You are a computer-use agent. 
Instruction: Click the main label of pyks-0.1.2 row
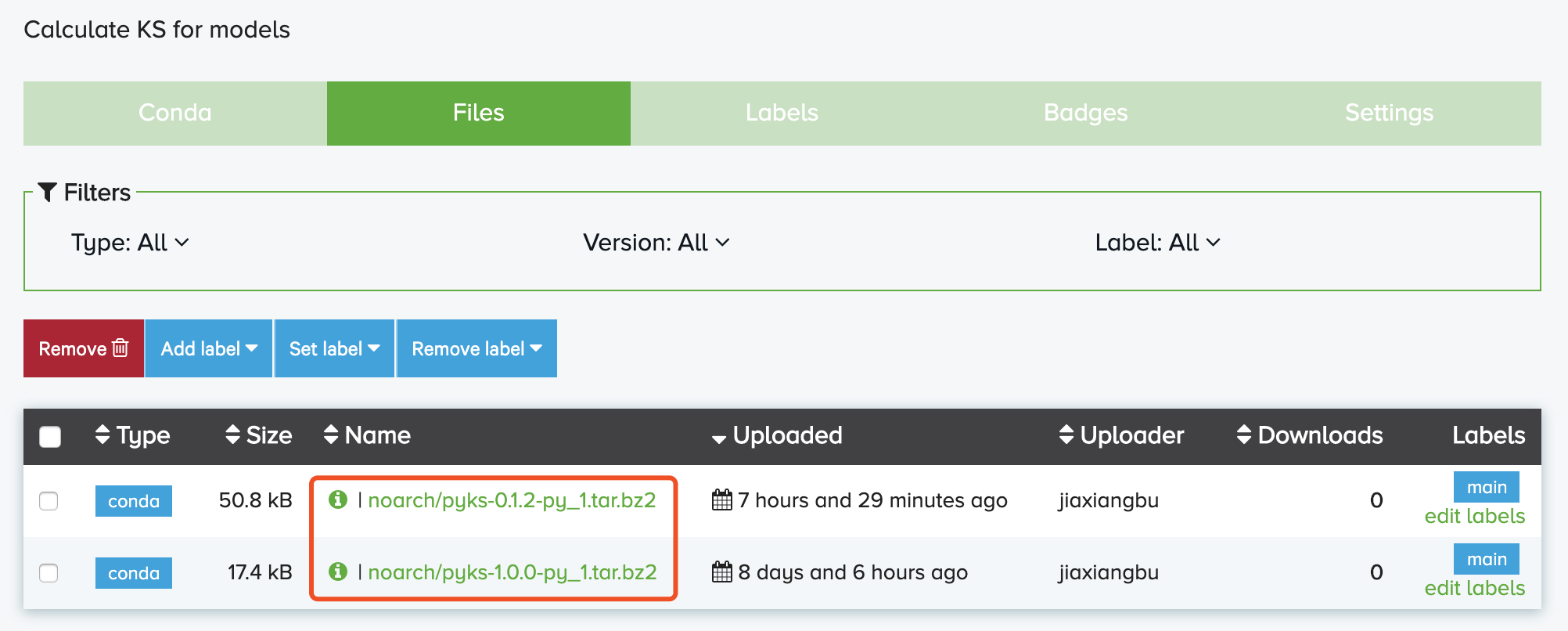(1487, 487)
